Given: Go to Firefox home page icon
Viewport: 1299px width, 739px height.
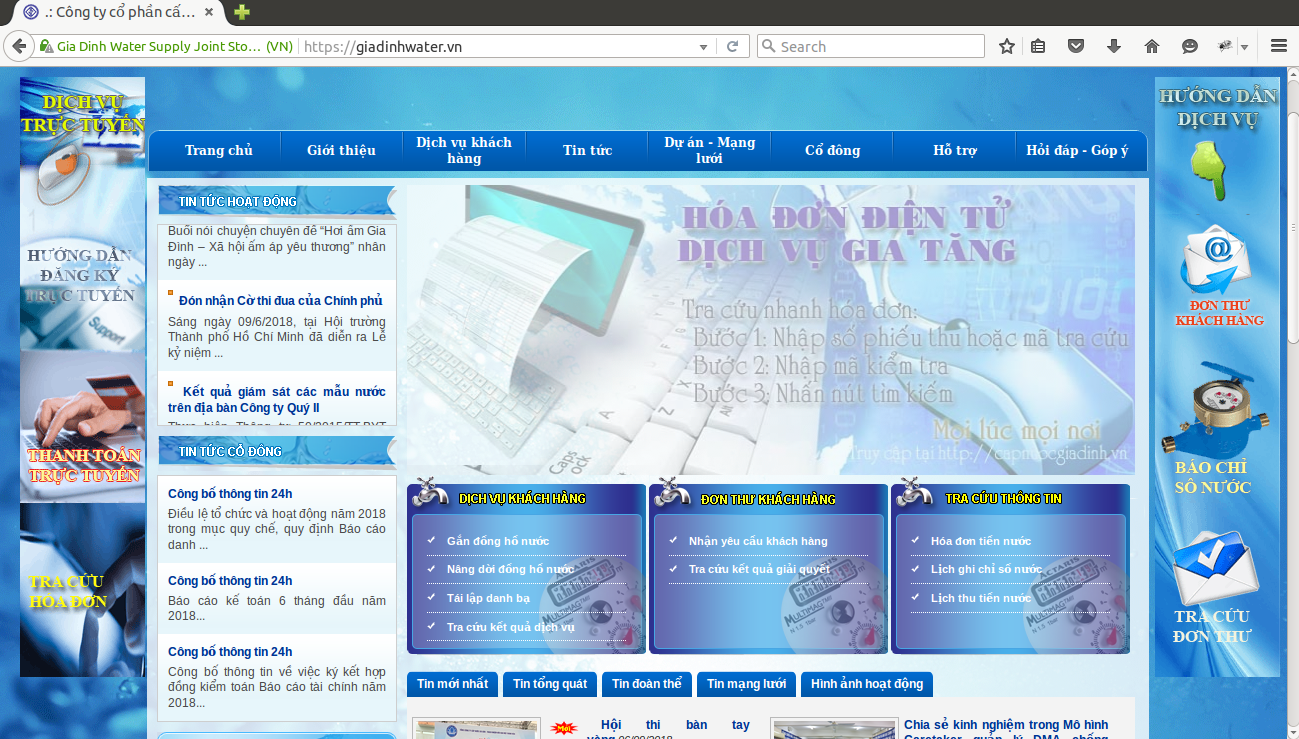Looking at the screenshot, I should pyautogui.click(x=1152, y=46).
